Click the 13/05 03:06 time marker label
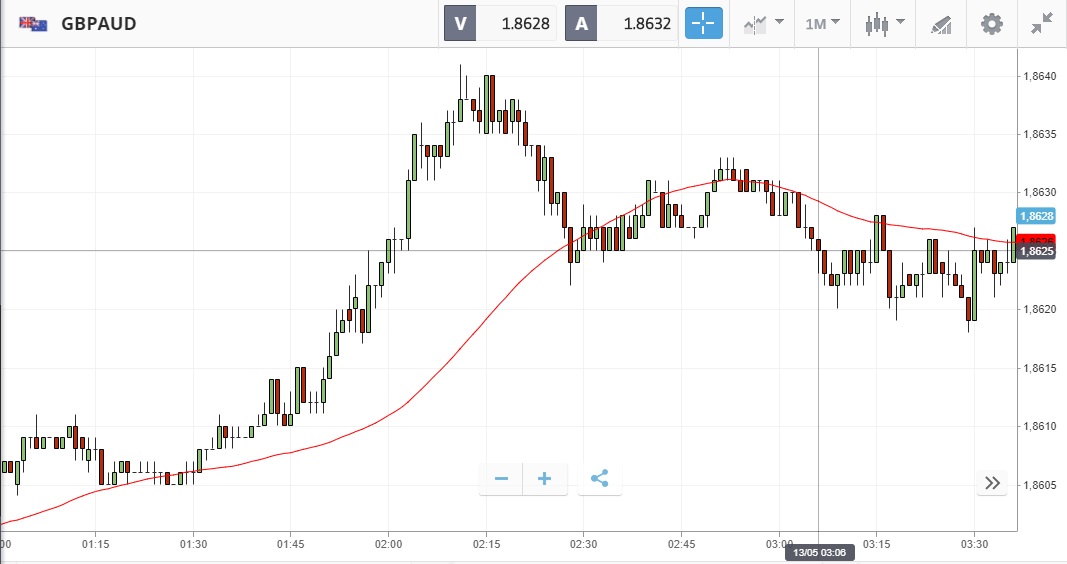 (x=819, y=552)
